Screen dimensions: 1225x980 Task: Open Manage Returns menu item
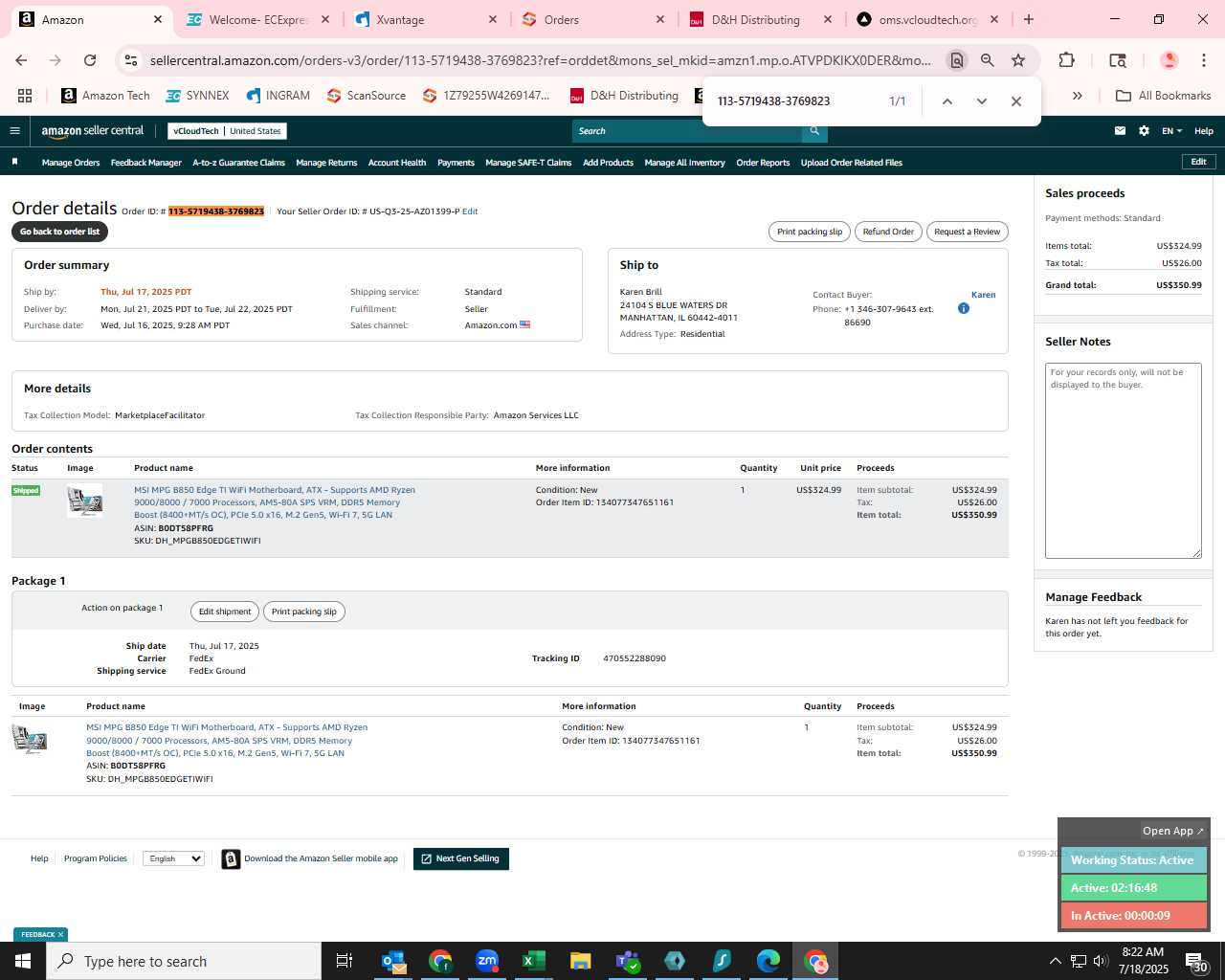tap(326, 163)
